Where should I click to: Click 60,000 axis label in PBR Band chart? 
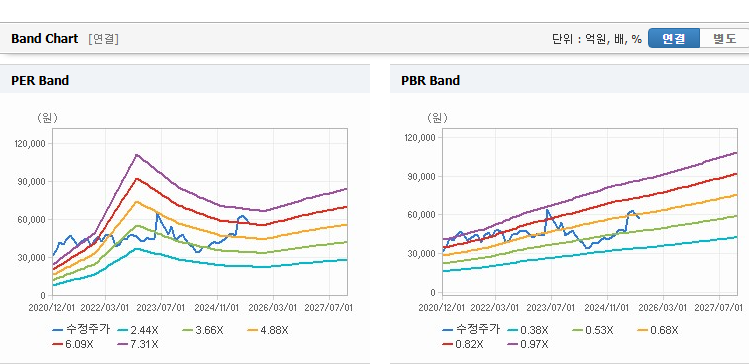[422, 214]
